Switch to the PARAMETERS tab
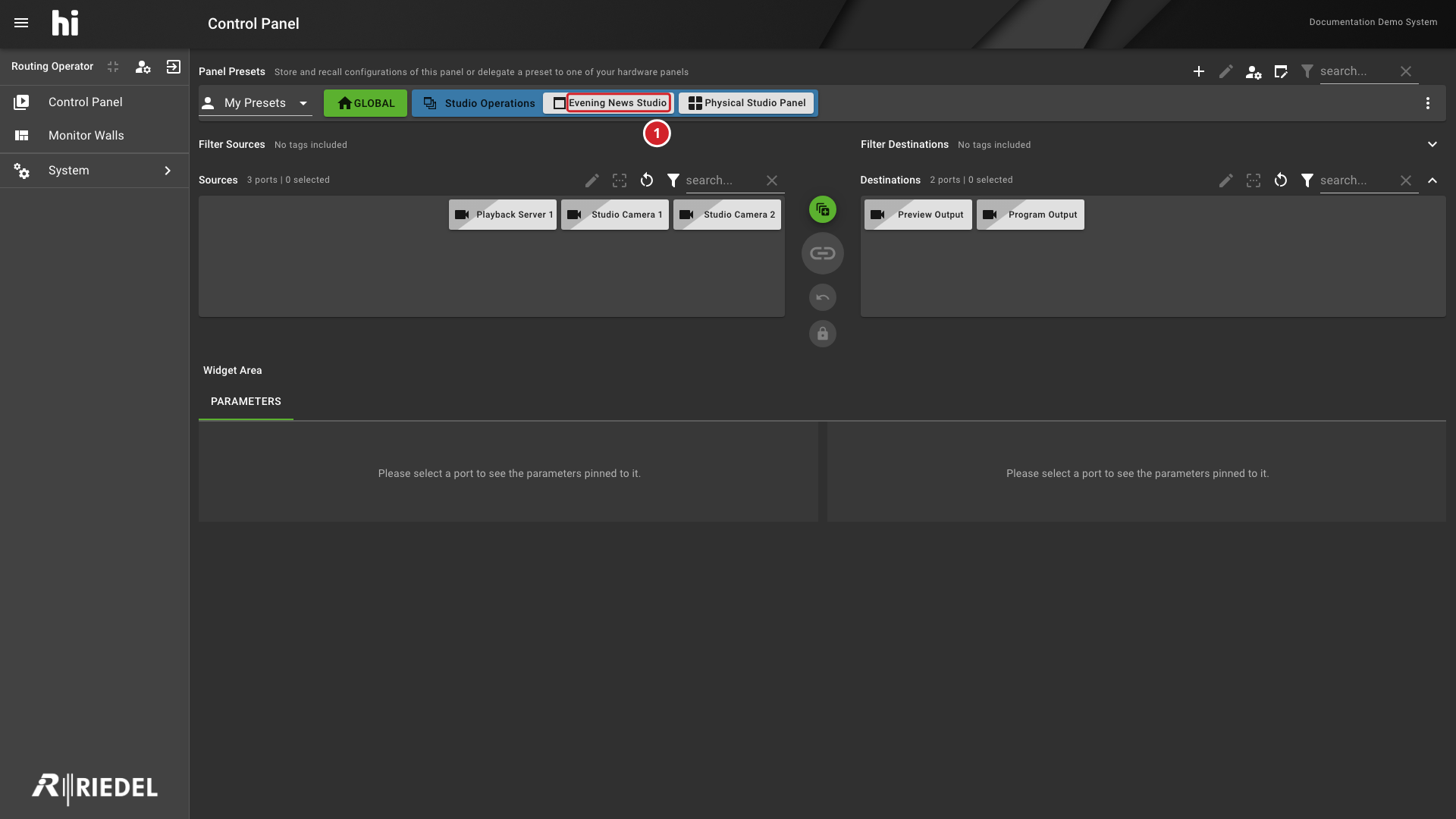 (246, 402)
